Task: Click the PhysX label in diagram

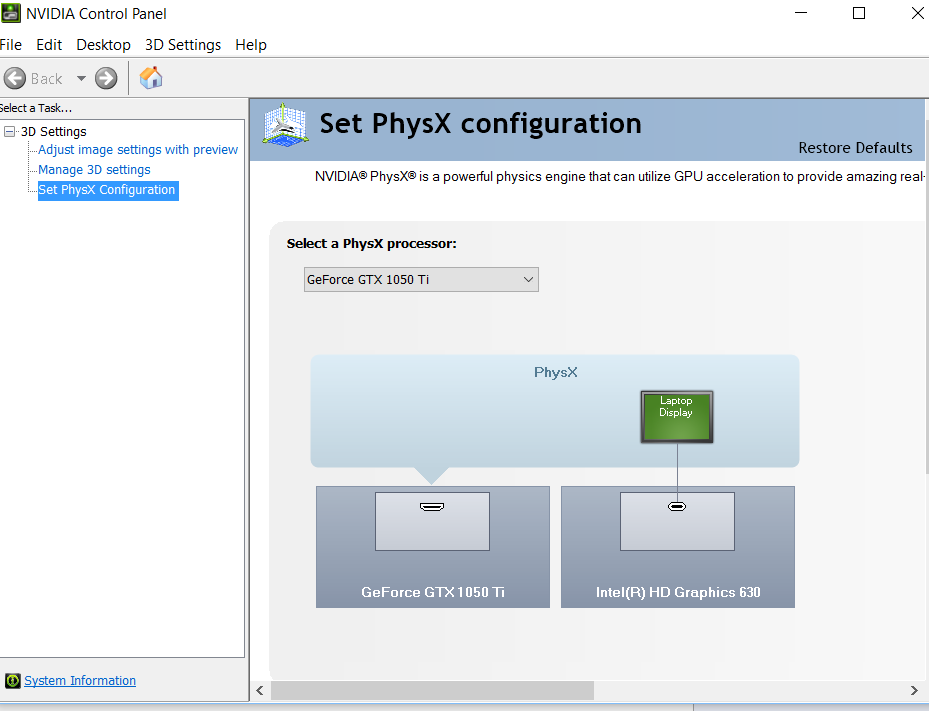Action: point(556,372)
